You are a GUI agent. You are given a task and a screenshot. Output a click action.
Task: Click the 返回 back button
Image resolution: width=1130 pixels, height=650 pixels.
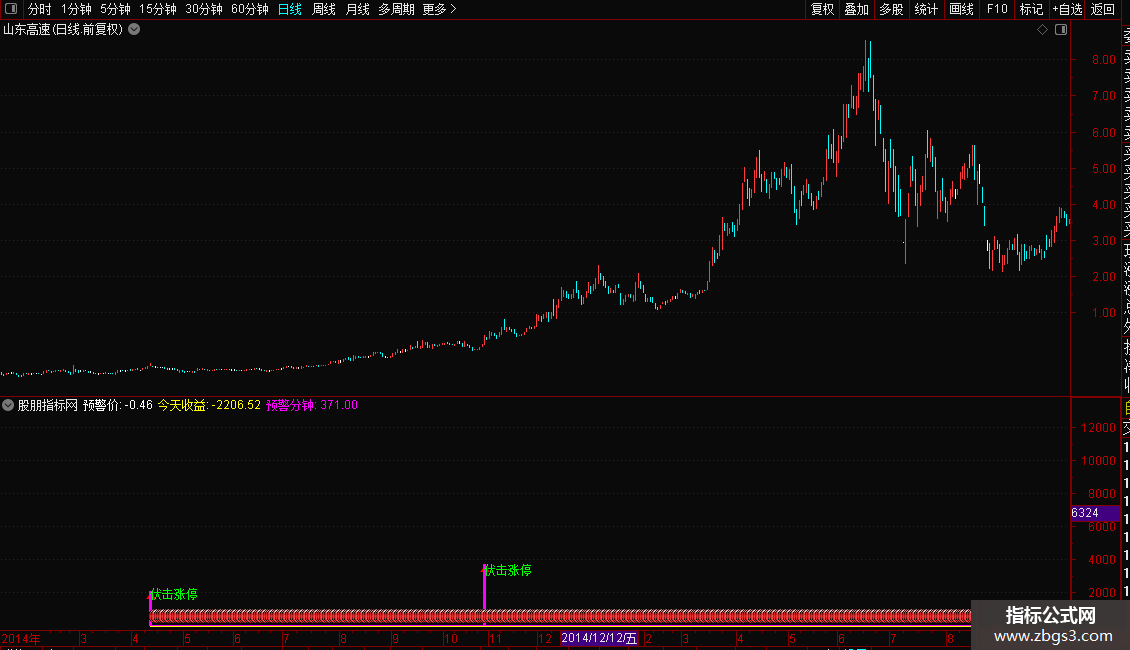[1103, 9]
